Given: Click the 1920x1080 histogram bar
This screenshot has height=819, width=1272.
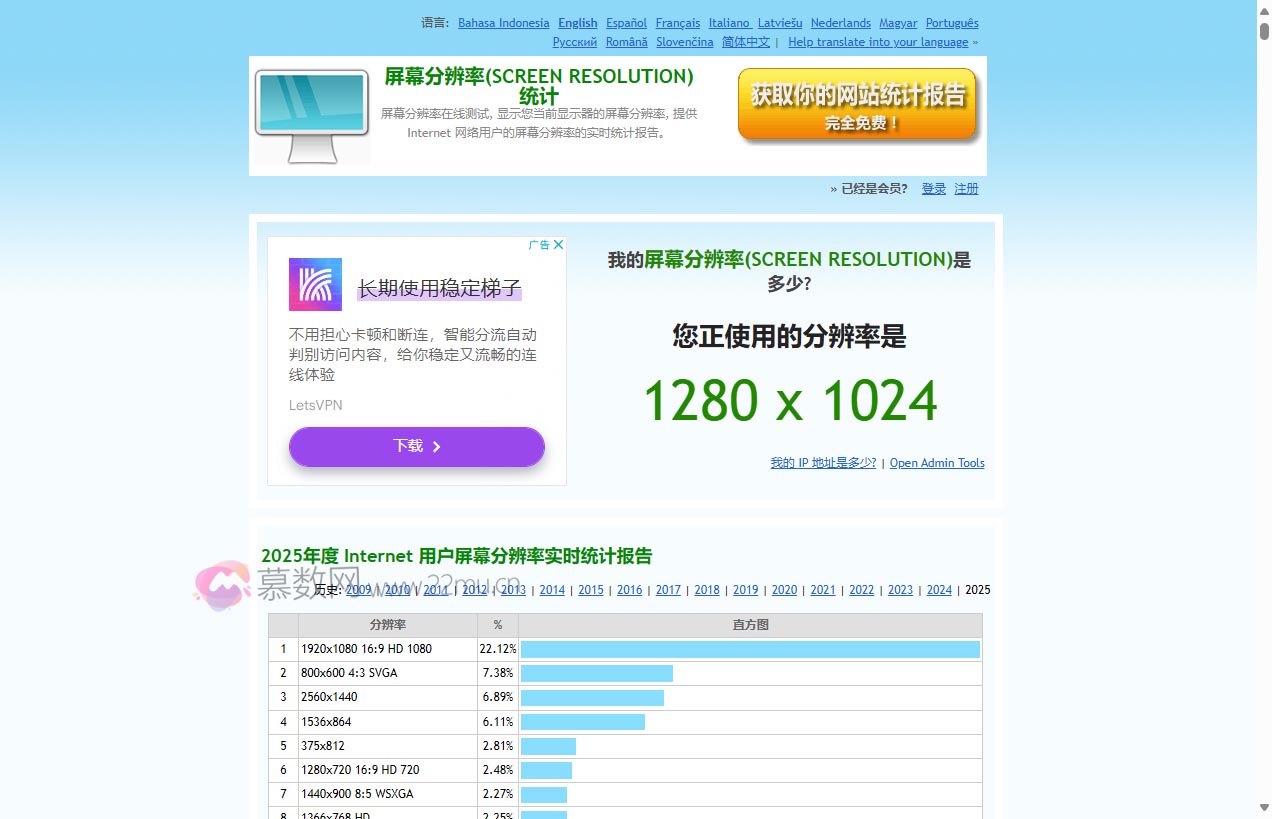Looking at the screenshot, I should (750, 649).
